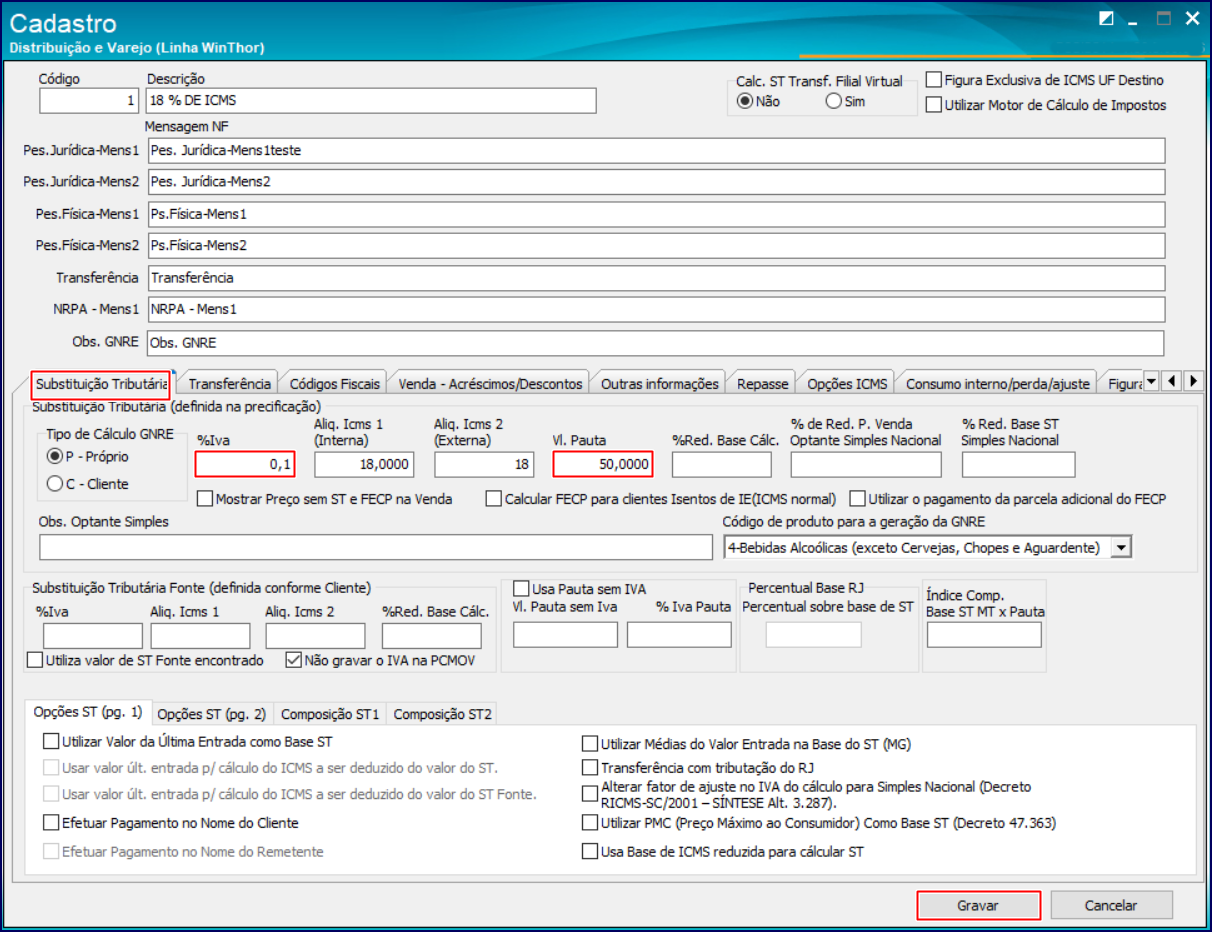Click the NRPA - Mens1 field
This screenshot has height=932, width=1212.
pos(655,309)
